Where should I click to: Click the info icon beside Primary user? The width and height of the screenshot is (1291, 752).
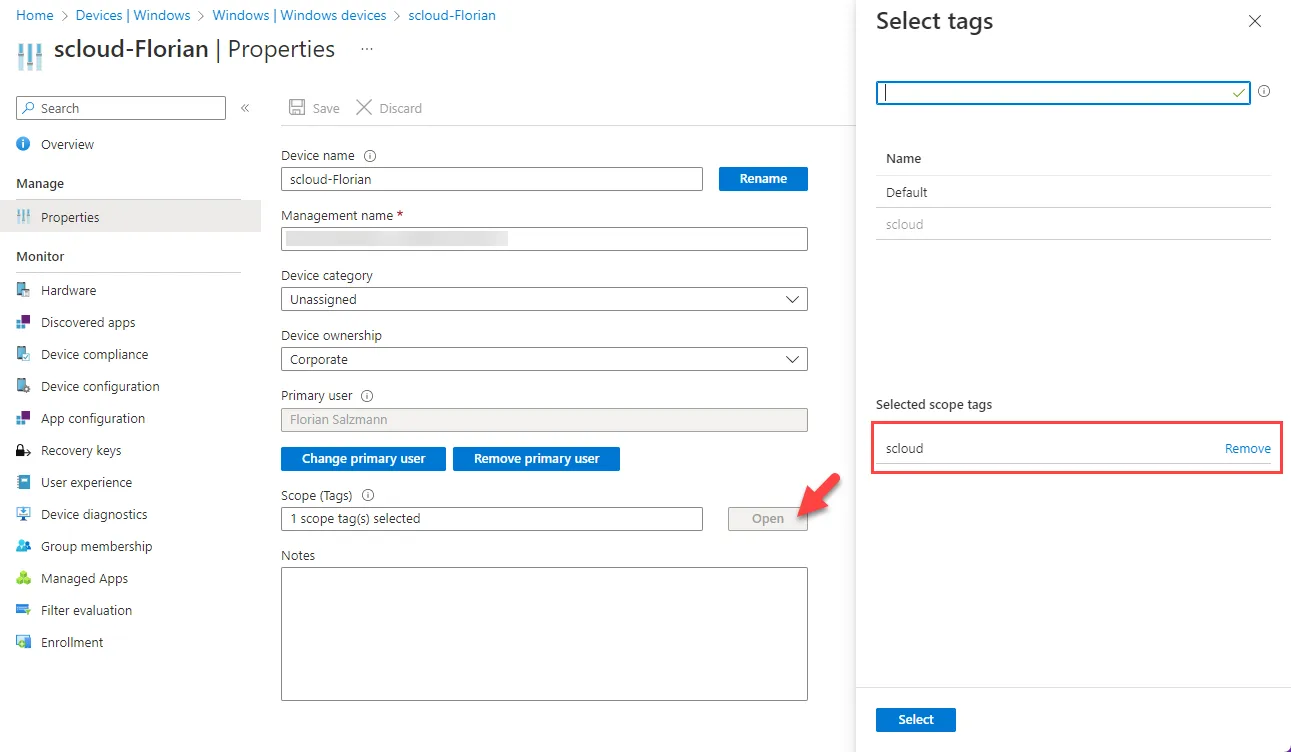pos(367,396)
